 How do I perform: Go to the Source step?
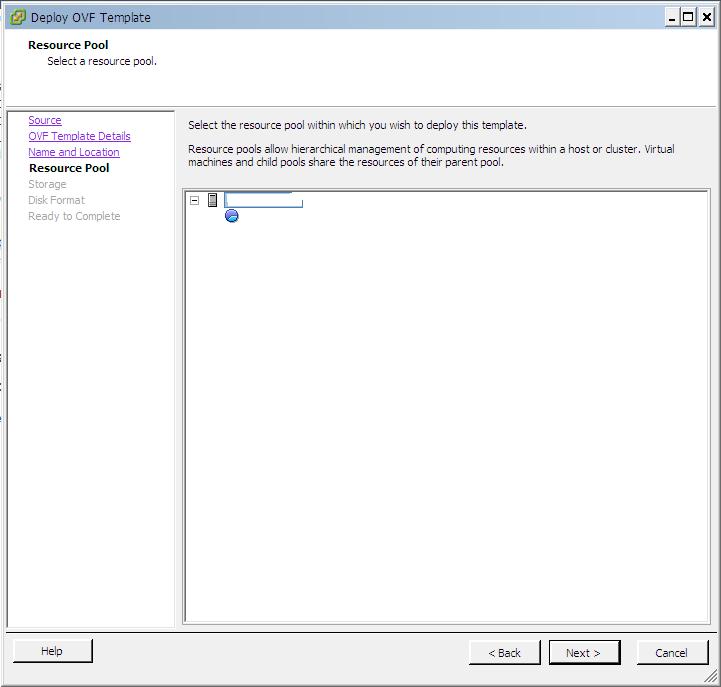click(45, 120)
